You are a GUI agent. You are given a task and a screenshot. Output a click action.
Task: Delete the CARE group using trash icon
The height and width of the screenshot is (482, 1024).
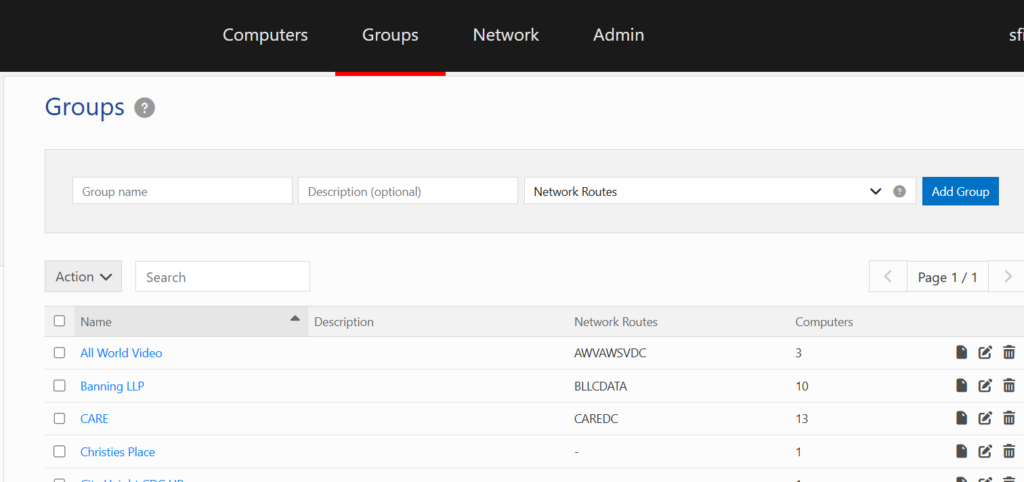[x=1009, y=419]
